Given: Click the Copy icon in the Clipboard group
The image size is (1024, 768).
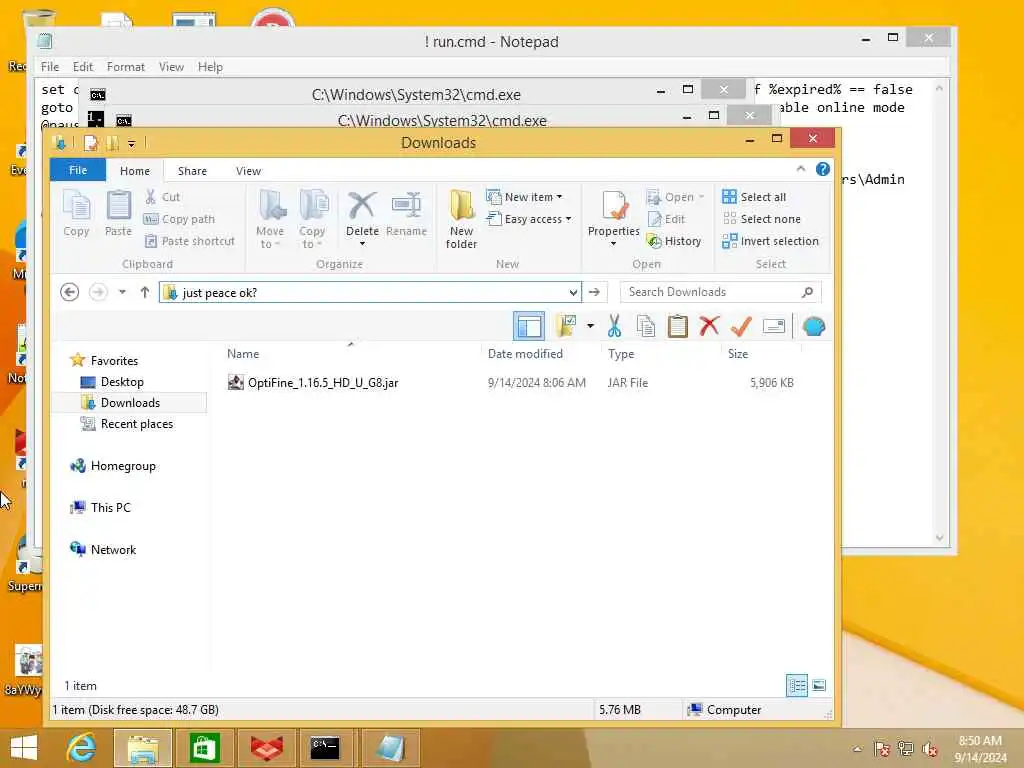Looking at the screenshot, I should click(76, 214).
